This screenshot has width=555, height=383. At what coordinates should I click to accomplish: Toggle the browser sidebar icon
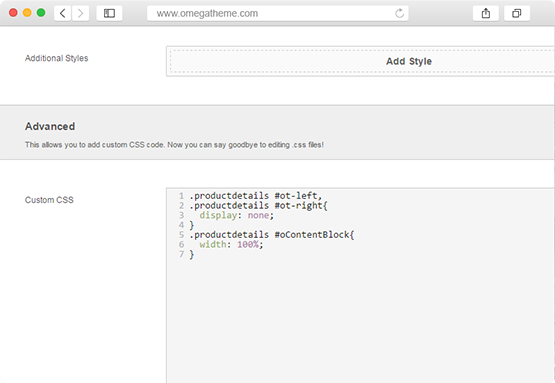tap(109, 13)
